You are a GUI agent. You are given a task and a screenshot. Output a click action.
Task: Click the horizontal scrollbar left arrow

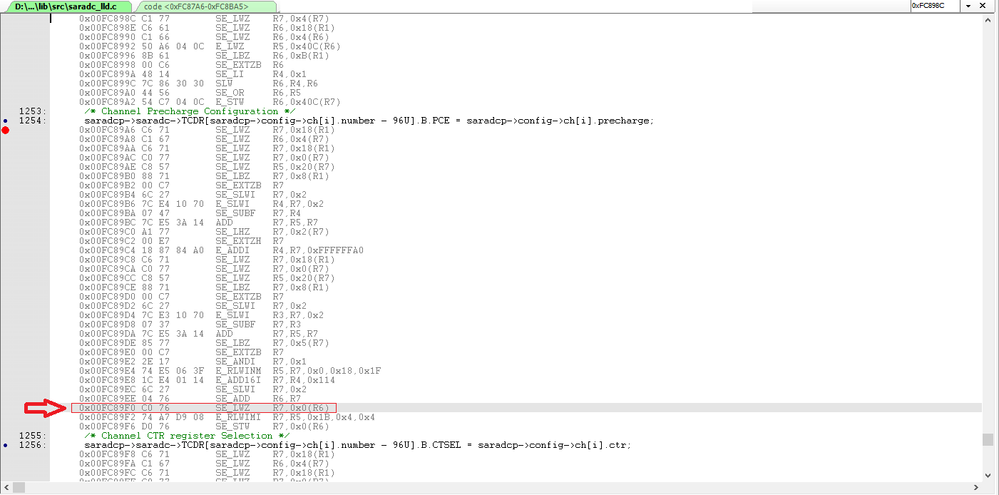6,487
